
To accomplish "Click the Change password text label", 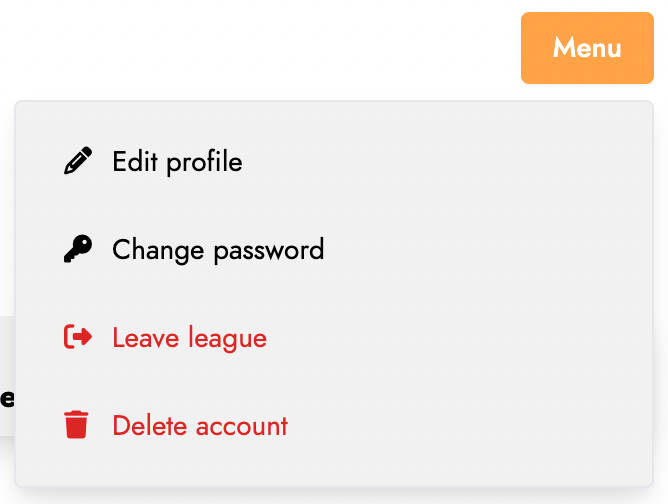I will (218, 250).
